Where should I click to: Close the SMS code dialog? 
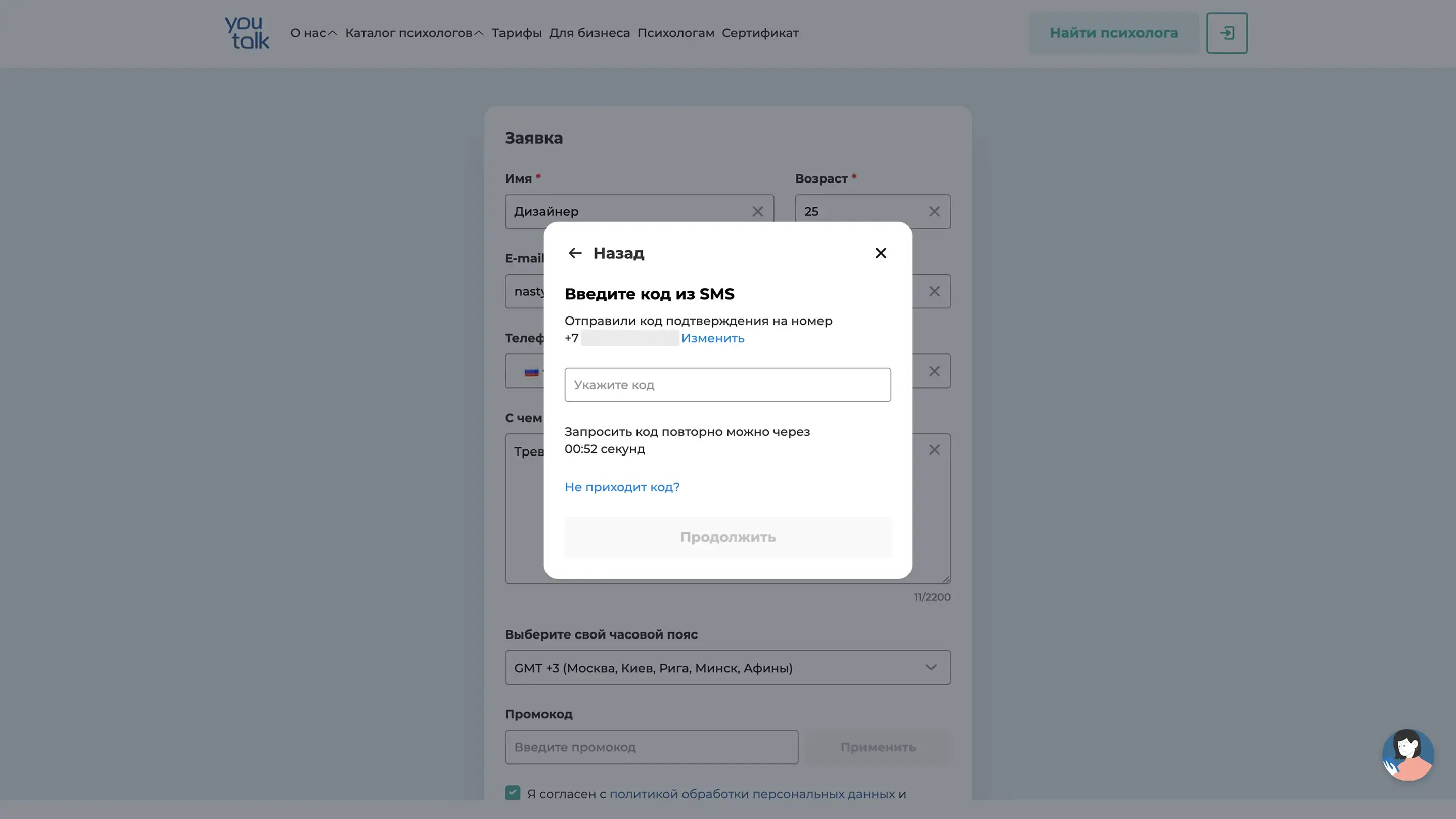[x=880, y=253]
